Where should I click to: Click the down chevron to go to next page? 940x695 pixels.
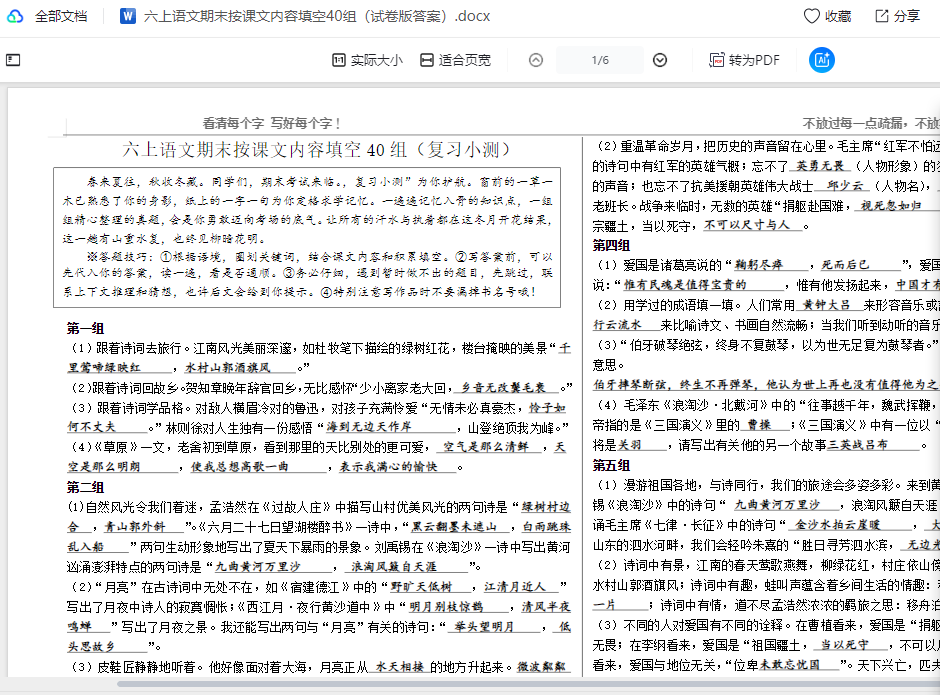659,60
